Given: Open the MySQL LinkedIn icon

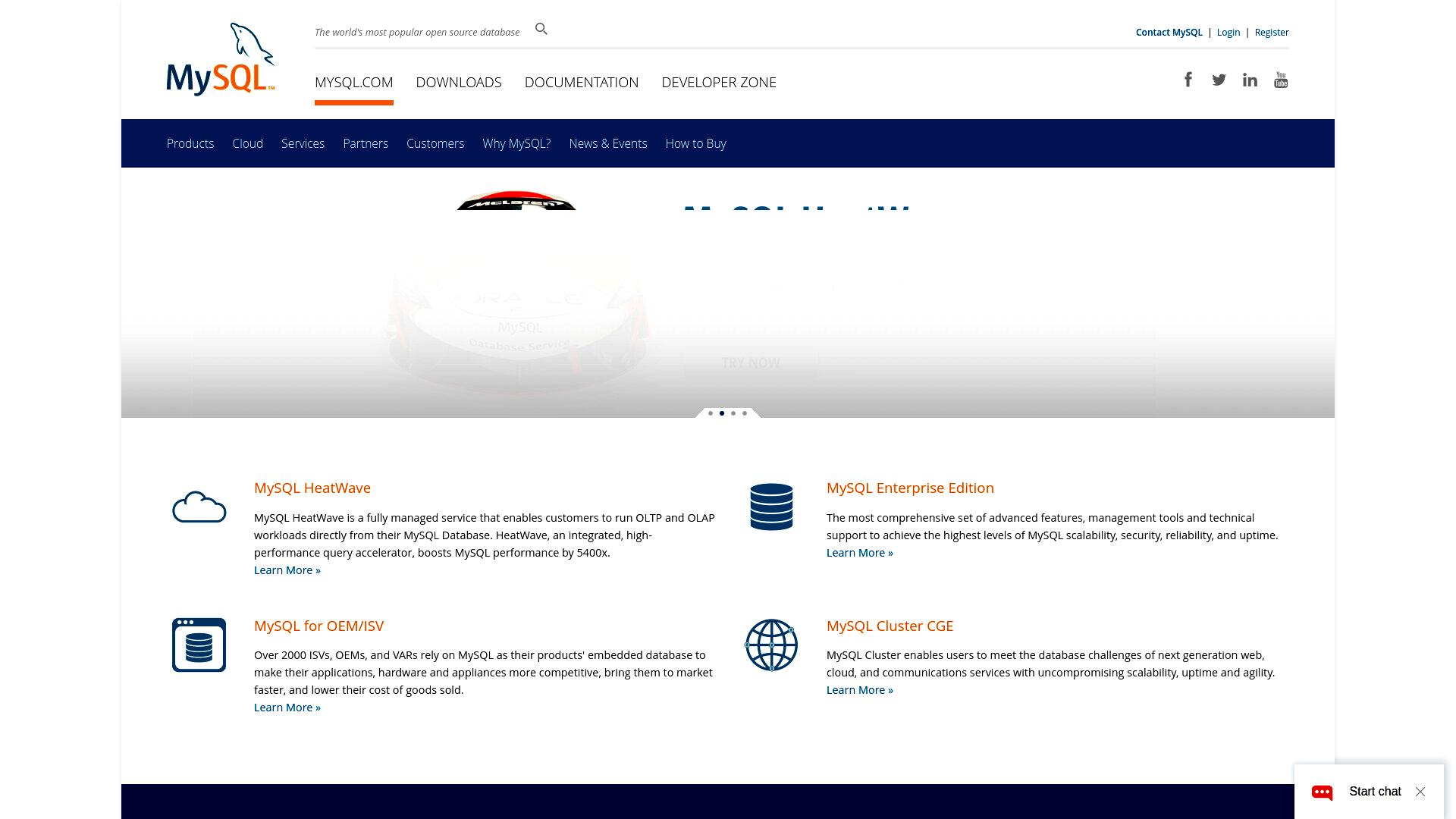Looking at the screenshot, I should point(1250,80).
